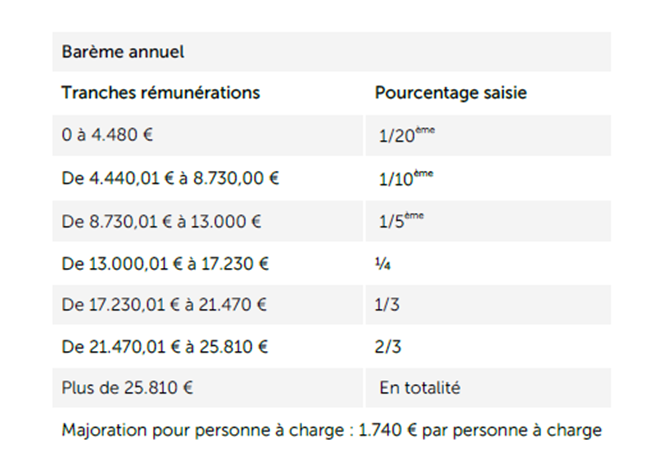Click the 1/3 percentage cell
The image size is (652, 460).
click(x=386, y=303)
